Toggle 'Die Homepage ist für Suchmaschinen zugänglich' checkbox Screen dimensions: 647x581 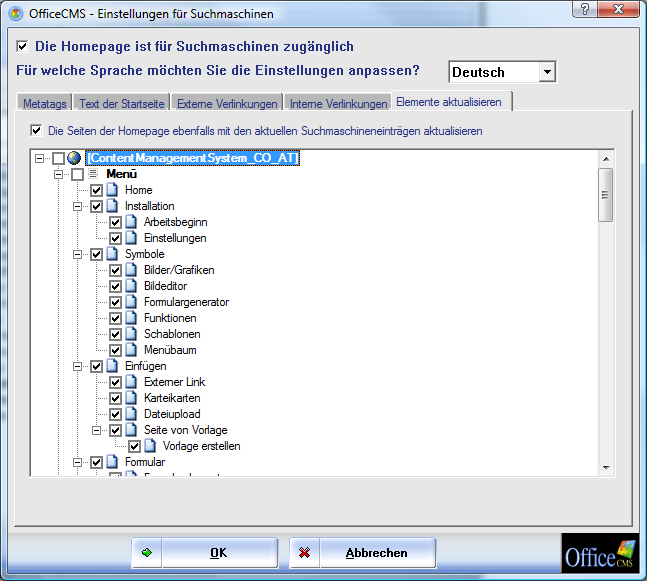(22, 46)
